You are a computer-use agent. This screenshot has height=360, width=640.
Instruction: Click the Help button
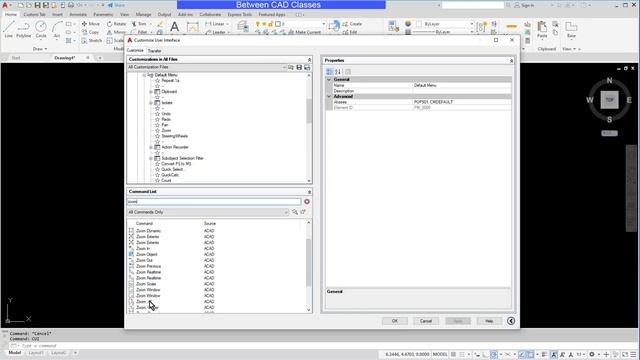[x=489, y=321]
